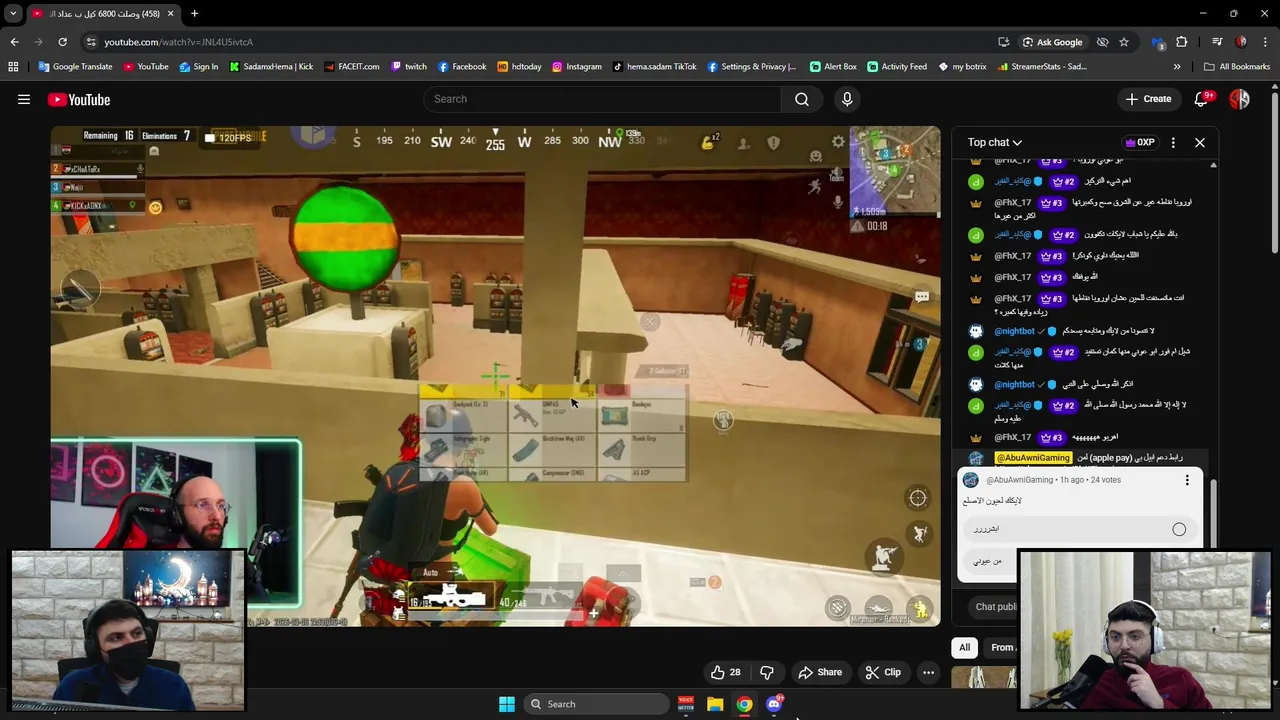Submit search with the magnifier button
This screenshot has height=720, width=1280.
[802, 99]
